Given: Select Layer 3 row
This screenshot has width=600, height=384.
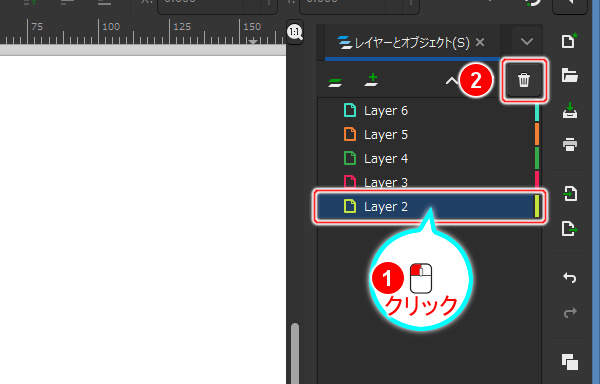Looking at the screenshot, I should (429, 182).
